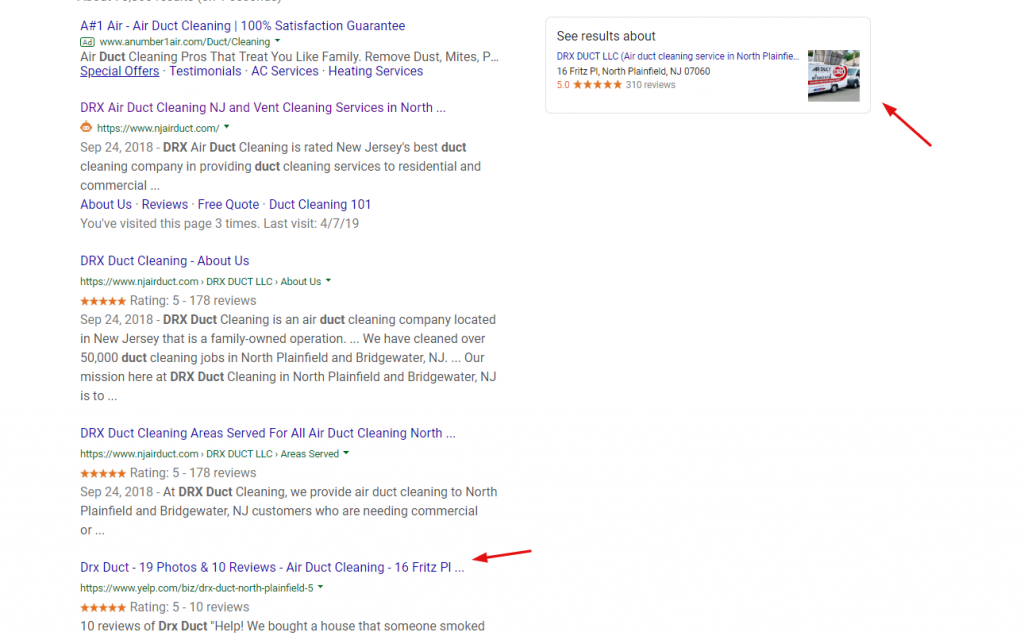Click star rating in DRX About Us result
The width and height of the screenshot is (1024, 636).
point(103,301)
